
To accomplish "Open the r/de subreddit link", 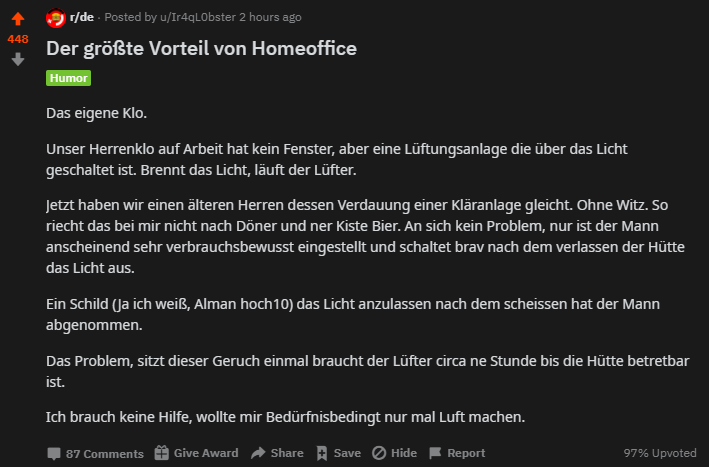I will [82, 19].
